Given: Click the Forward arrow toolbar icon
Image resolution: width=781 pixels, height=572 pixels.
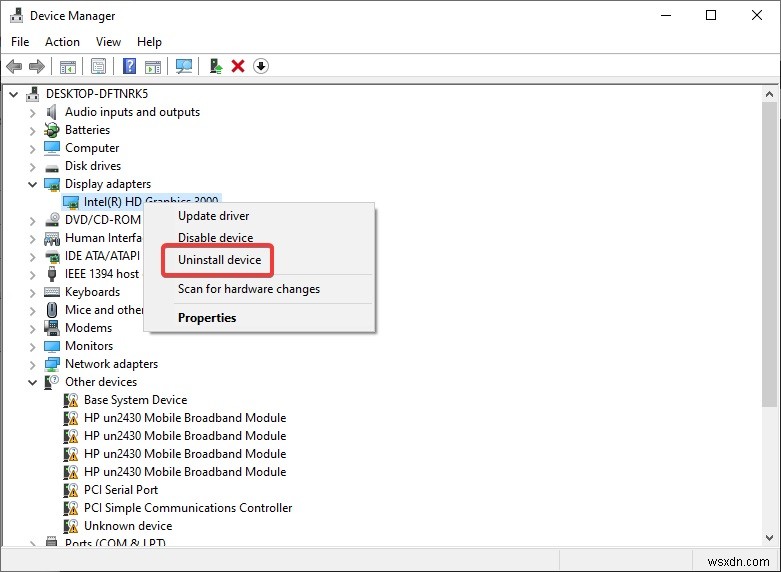Looking at the screenshot, I should pyautogui.click(x=37, y=66).
